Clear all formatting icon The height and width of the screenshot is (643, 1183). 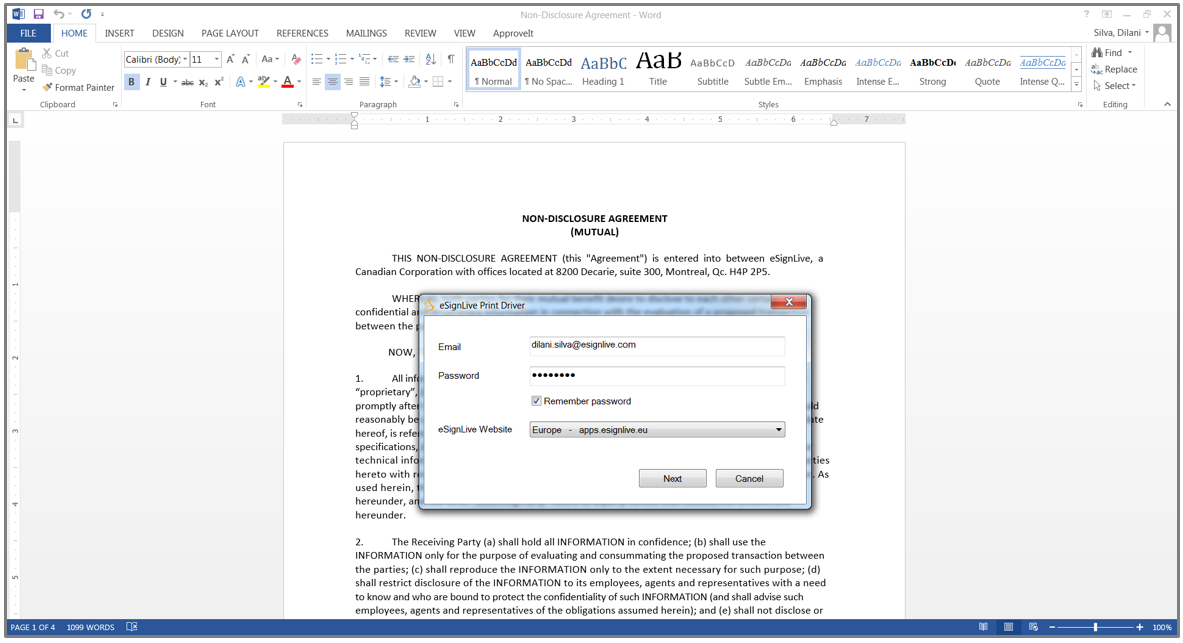296,60
